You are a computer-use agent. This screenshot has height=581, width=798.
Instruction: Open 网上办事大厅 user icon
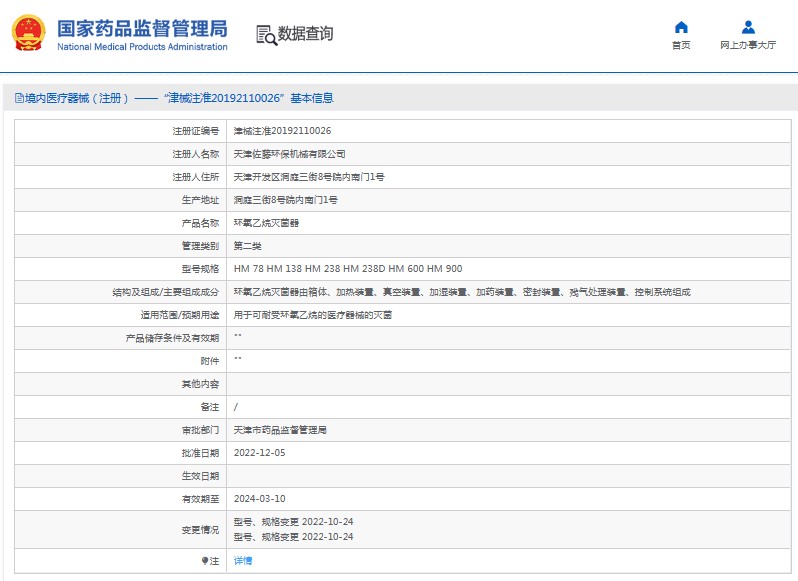pyautogui.click(x=748, y=27)
